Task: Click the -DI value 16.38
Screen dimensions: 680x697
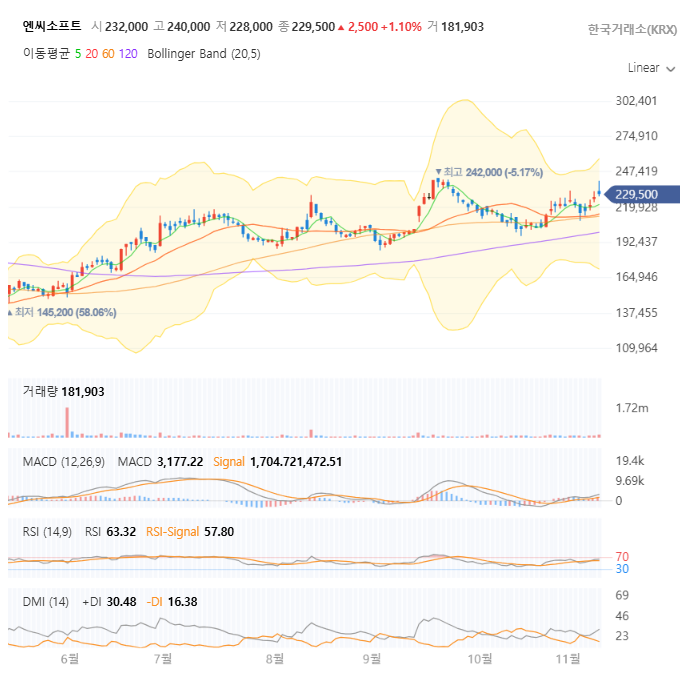Action: click(182, 602)
